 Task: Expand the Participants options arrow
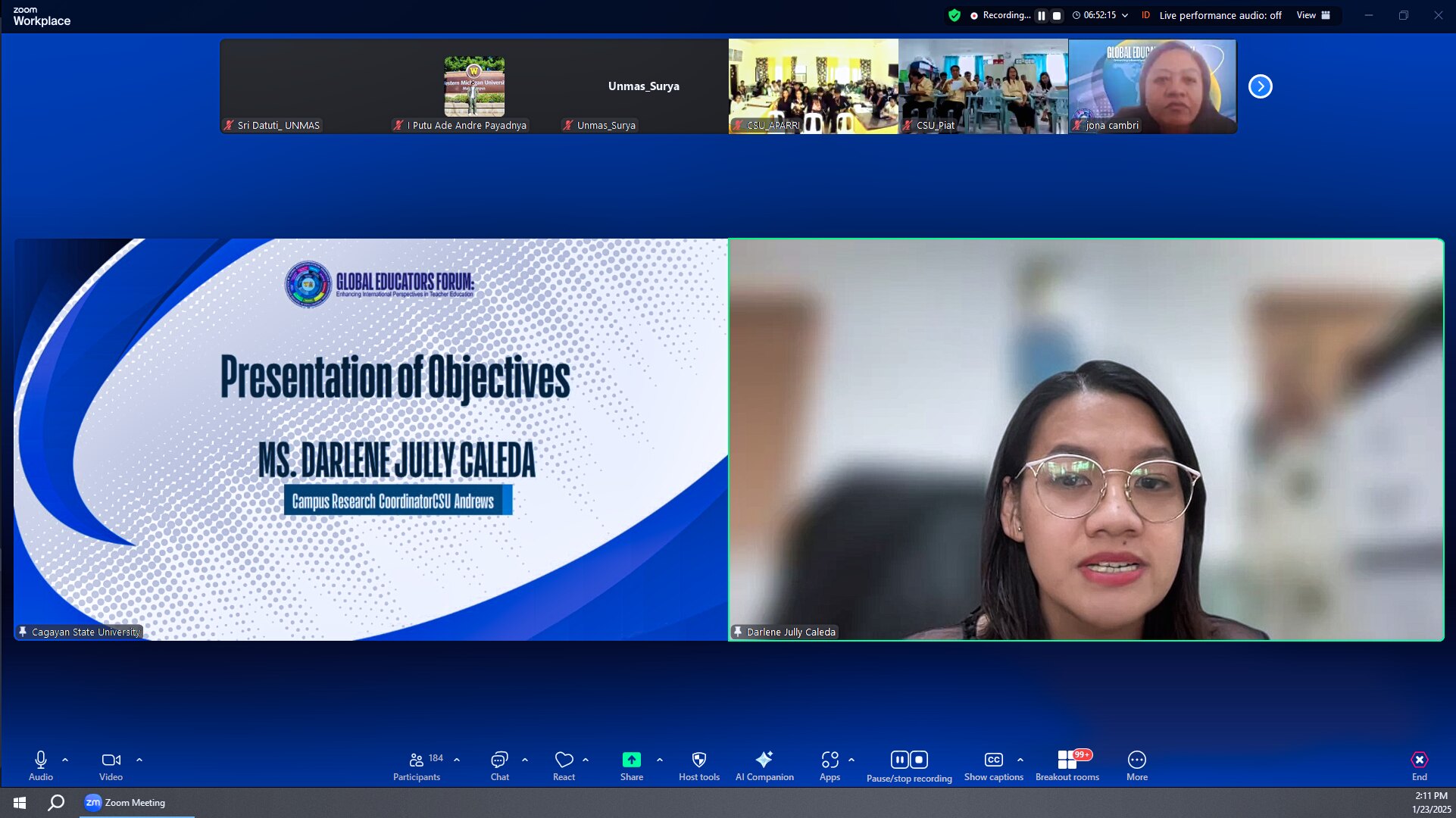click(457, 760)
